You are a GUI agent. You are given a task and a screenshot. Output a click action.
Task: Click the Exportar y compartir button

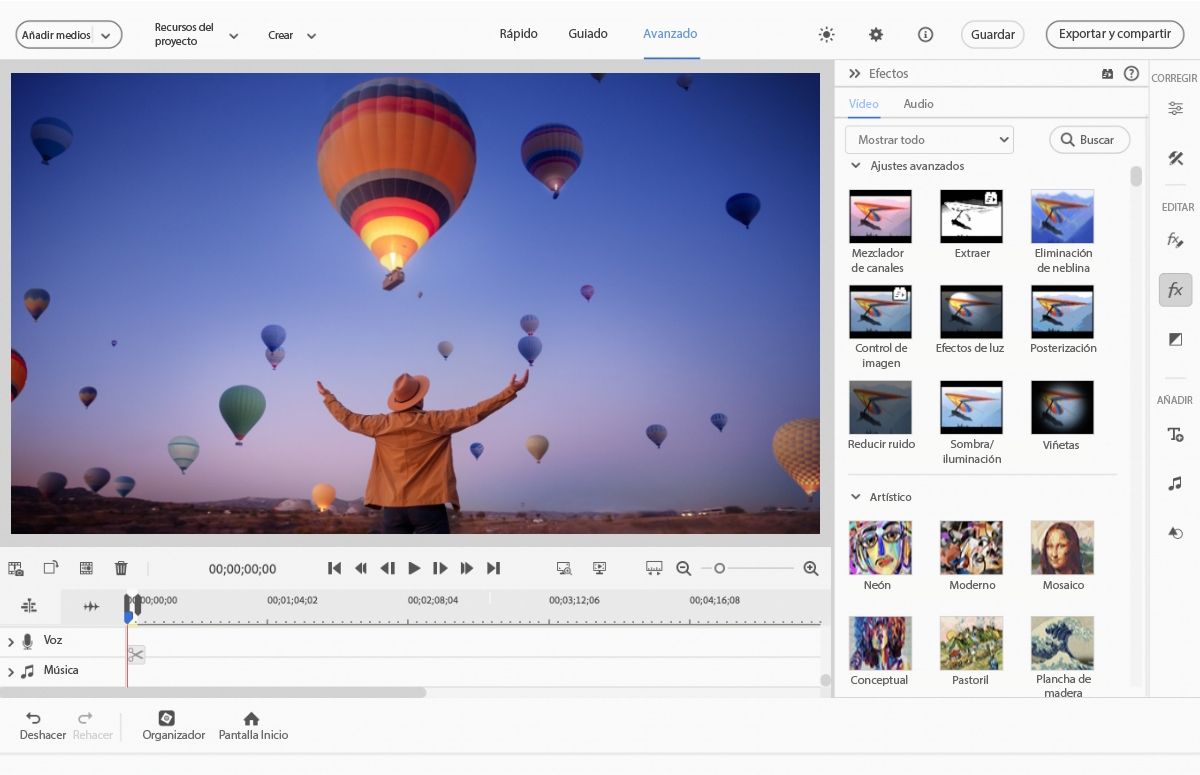coord(1114,34)
